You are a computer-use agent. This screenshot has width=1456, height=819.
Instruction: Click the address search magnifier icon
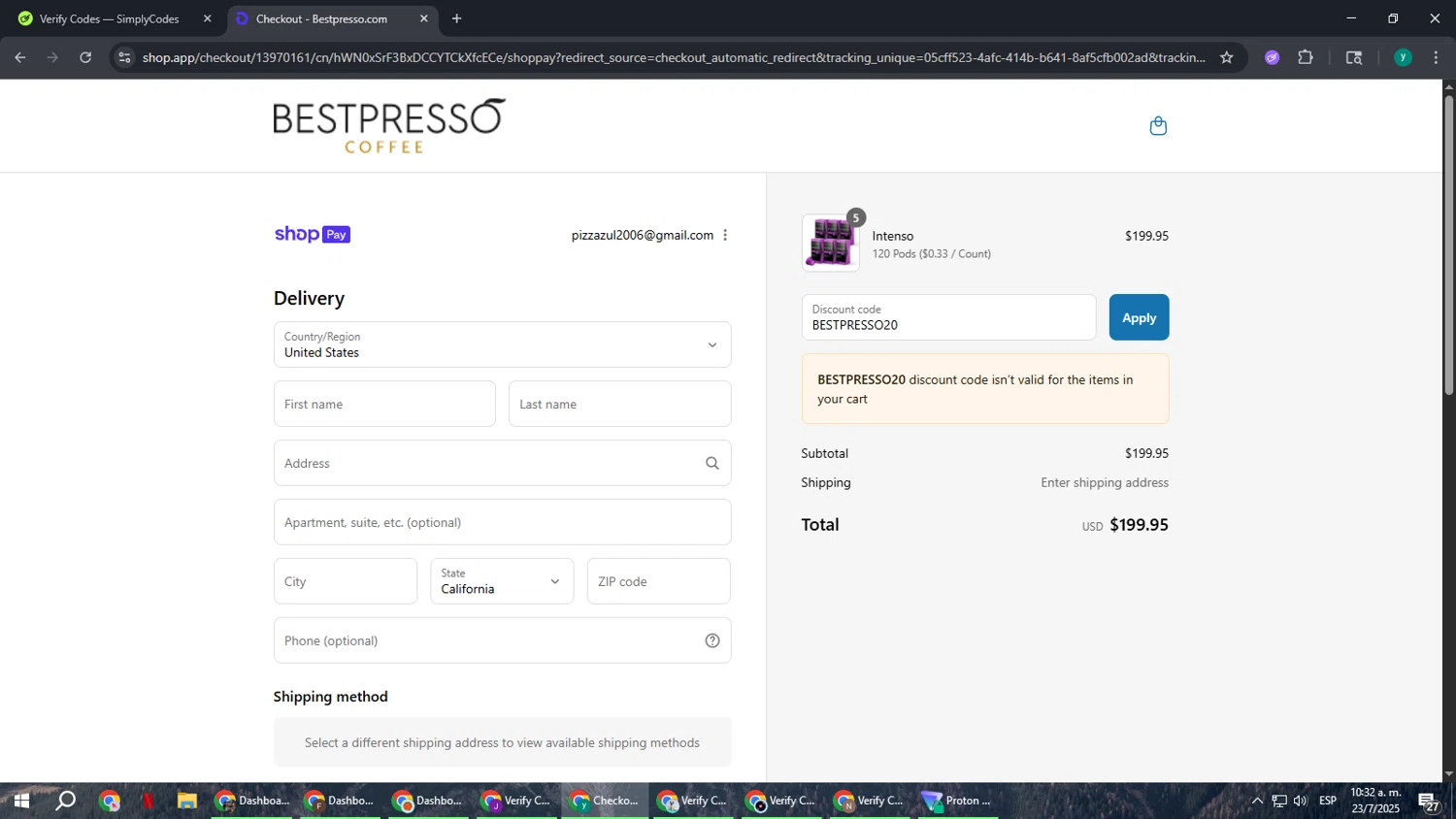[x=712, y=463]
